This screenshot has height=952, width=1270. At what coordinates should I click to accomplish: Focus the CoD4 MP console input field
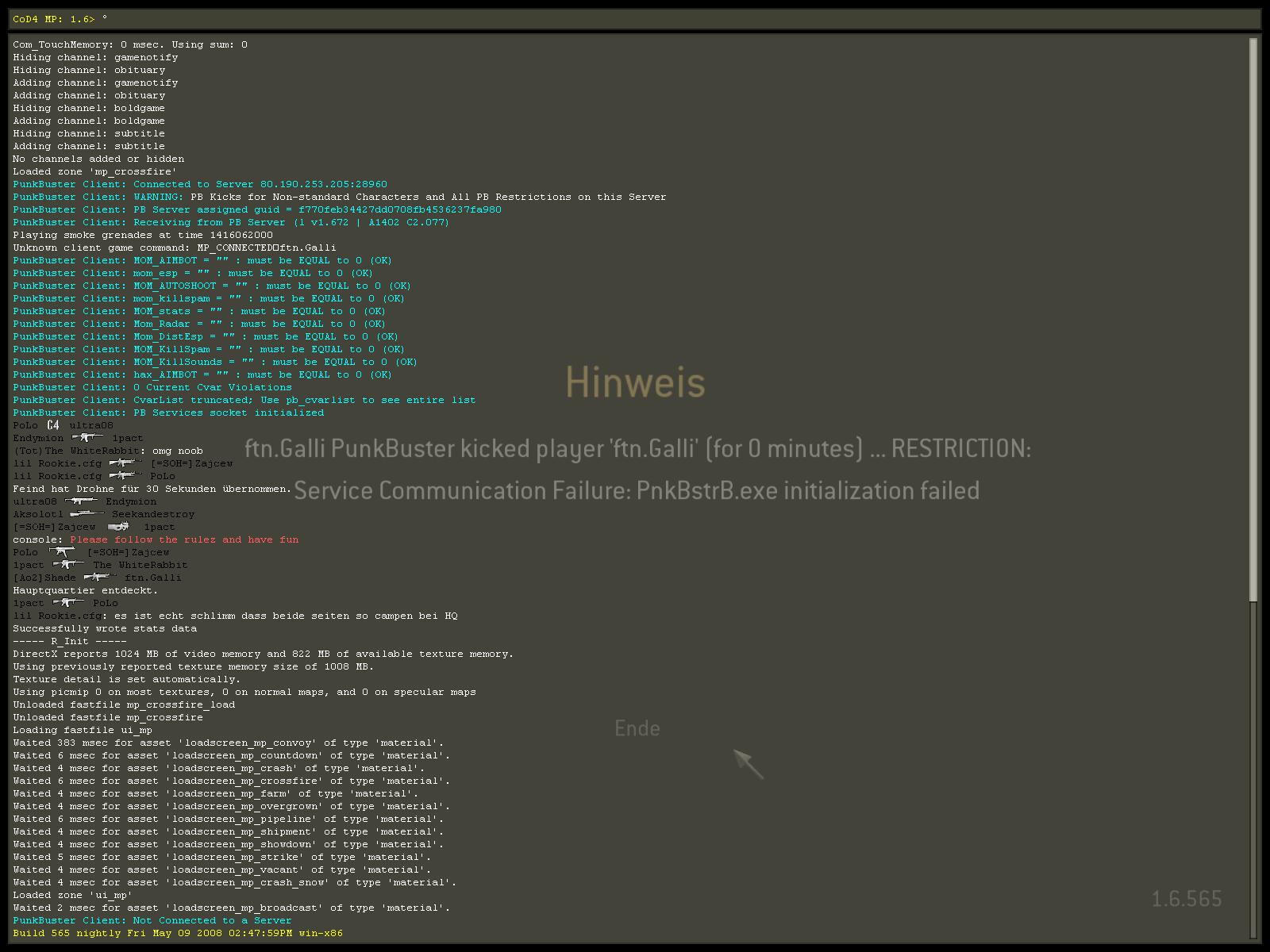pos(635,19)
